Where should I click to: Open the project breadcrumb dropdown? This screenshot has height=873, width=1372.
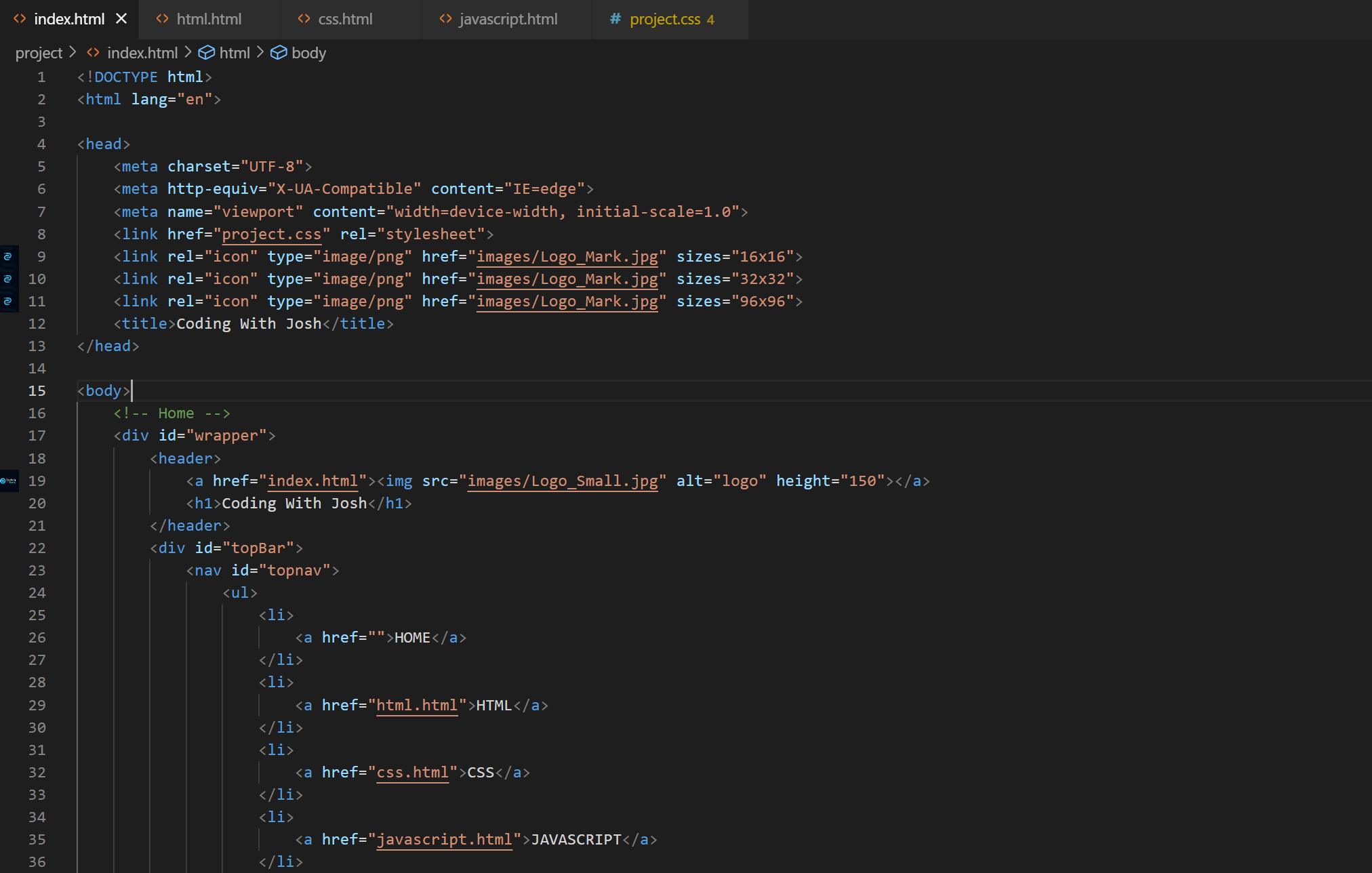coord(39,52)
